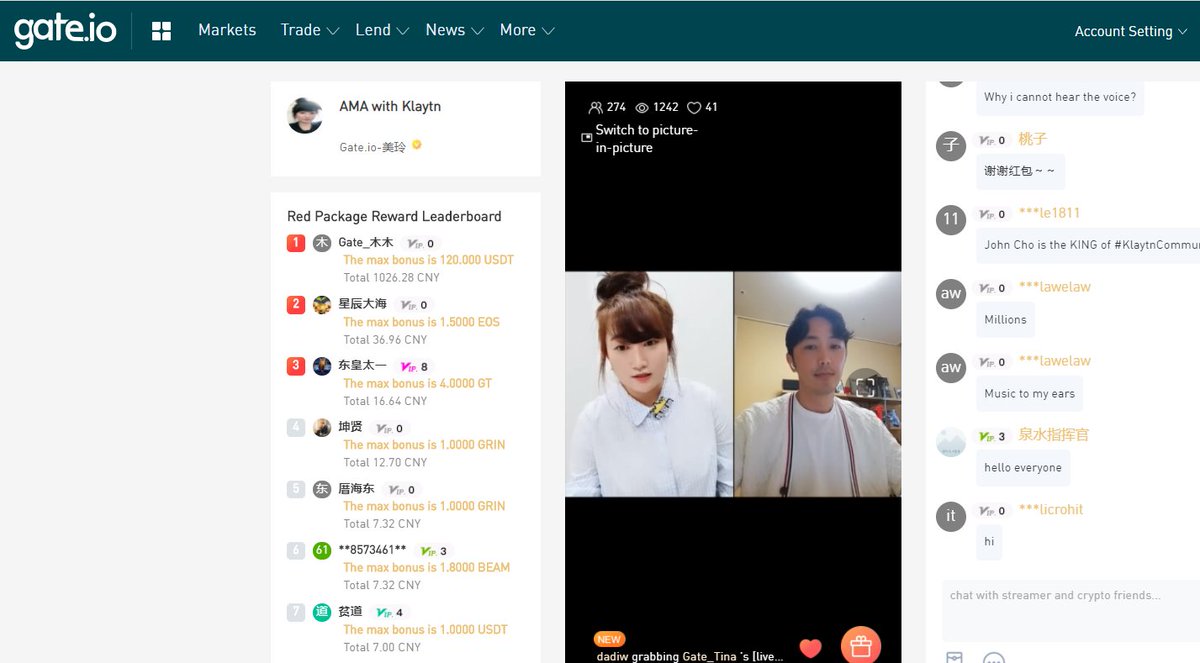Click 'The max bonus is 4.0000 GT'

pyautogui.click(x=418, y=383)
